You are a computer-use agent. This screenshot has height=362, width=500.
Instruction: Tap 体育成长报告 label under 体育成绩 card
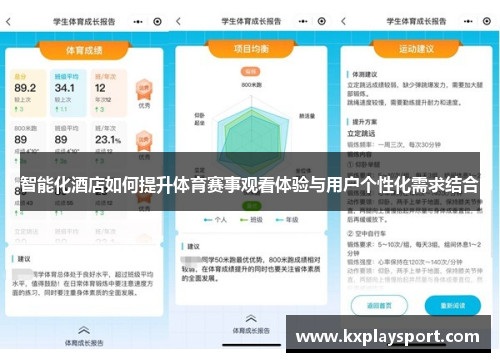click(84, 343)
